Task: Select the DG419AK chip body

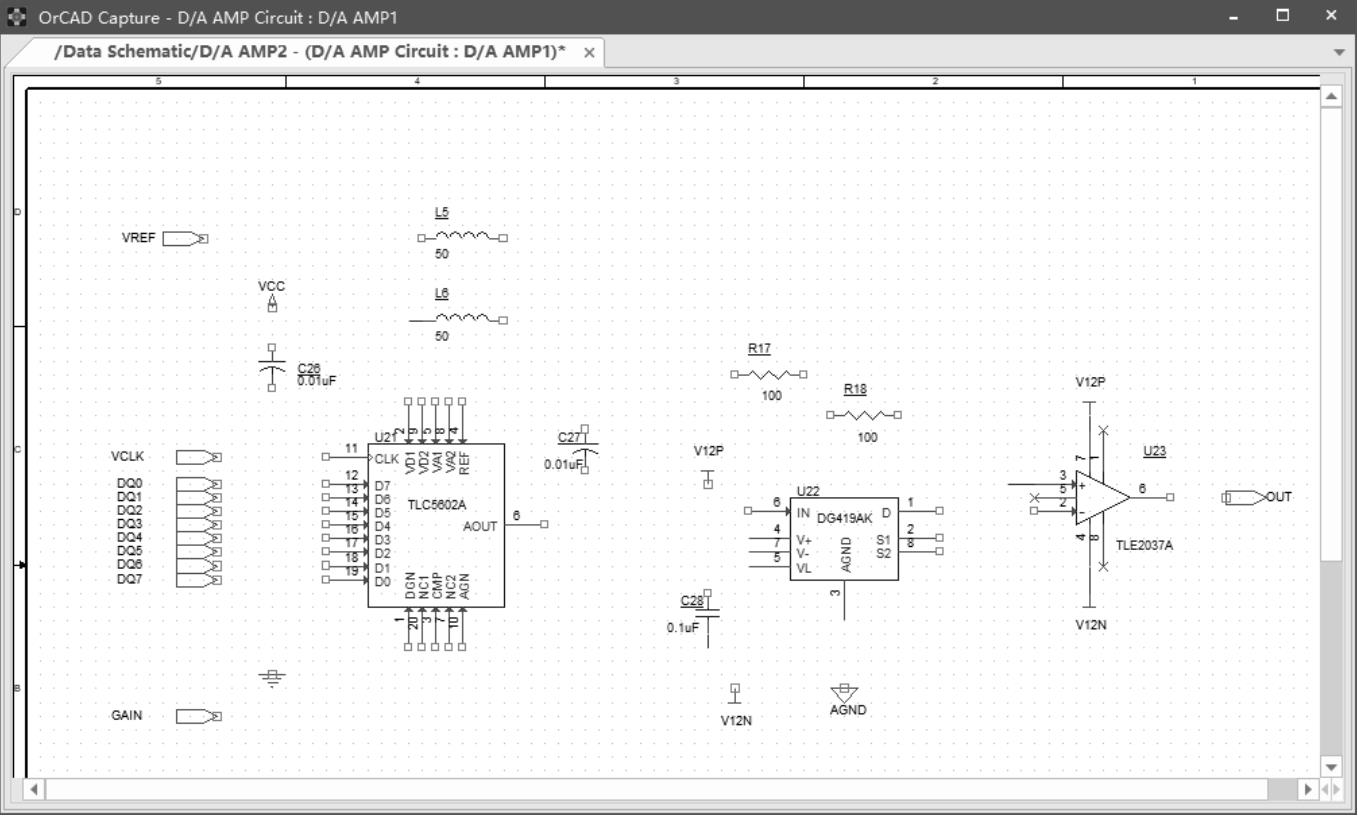Action: (x=844, y=538)
